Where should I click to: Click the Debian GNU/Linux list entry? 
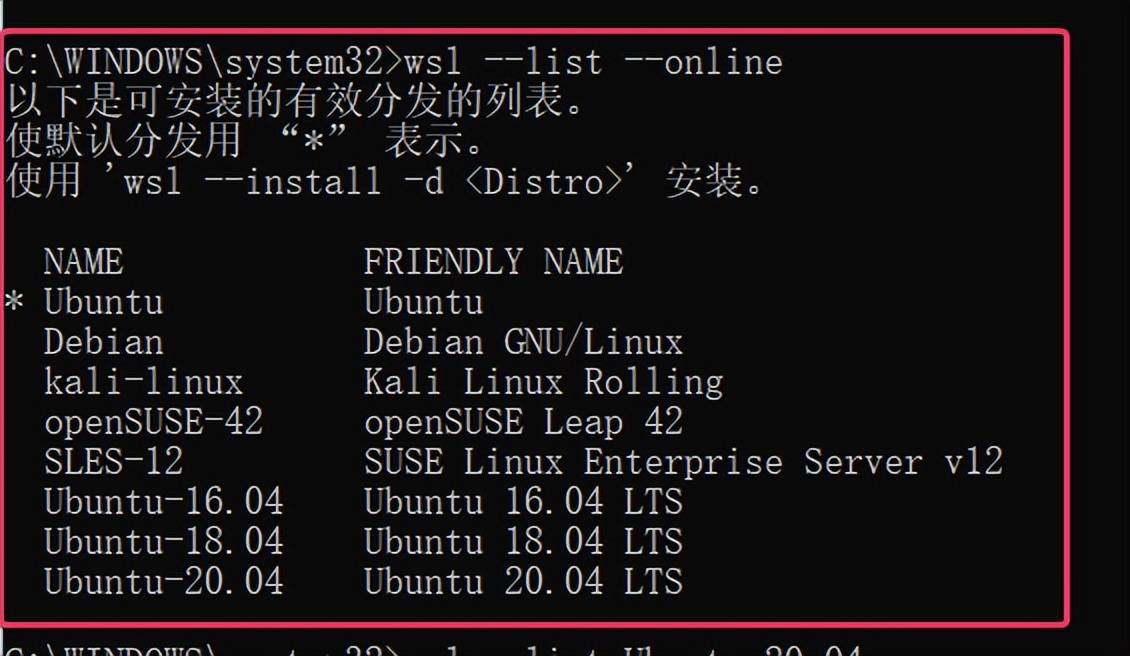(105, 341)
